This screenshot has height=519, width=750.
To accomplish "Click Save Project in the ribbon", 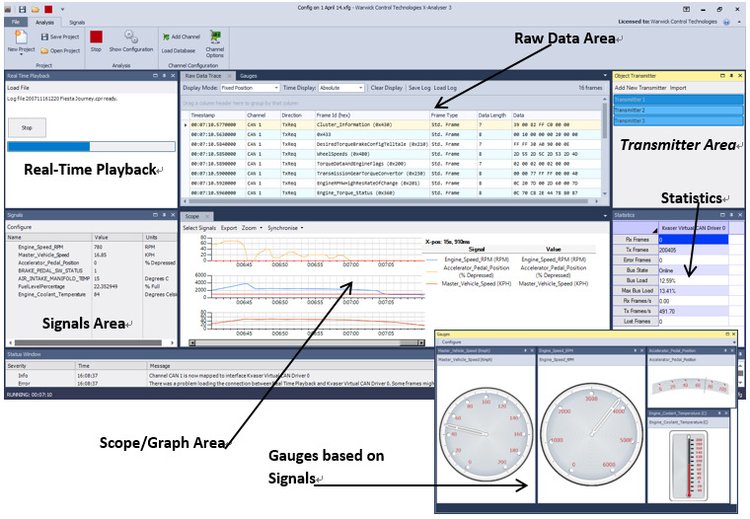I will coord(60,37).
